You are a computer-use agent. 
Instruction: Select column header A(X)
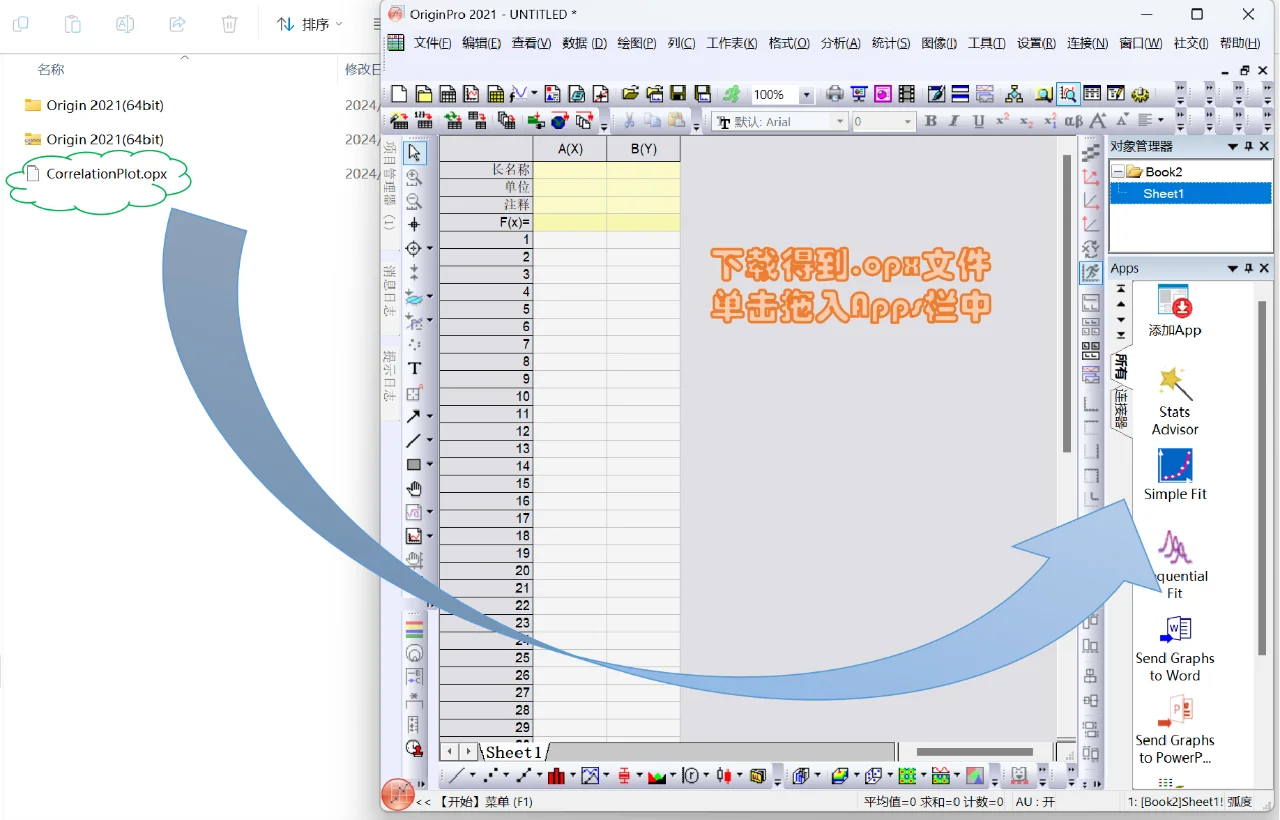[x=570, y=149]
